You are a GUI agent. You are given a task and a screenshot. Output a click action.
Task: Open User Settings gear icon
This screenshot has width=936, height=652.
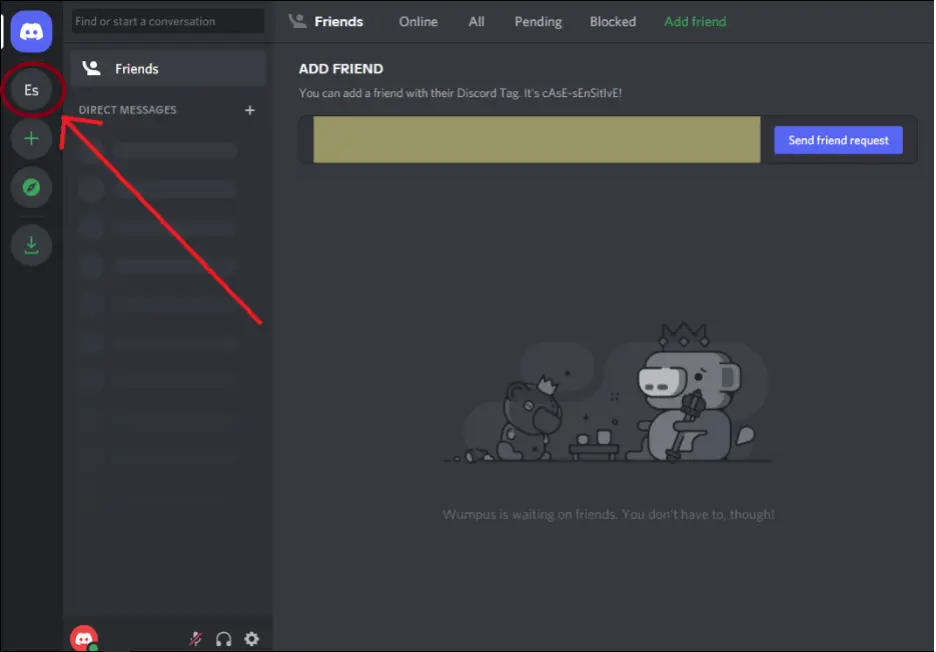click(x=252, y=638)
